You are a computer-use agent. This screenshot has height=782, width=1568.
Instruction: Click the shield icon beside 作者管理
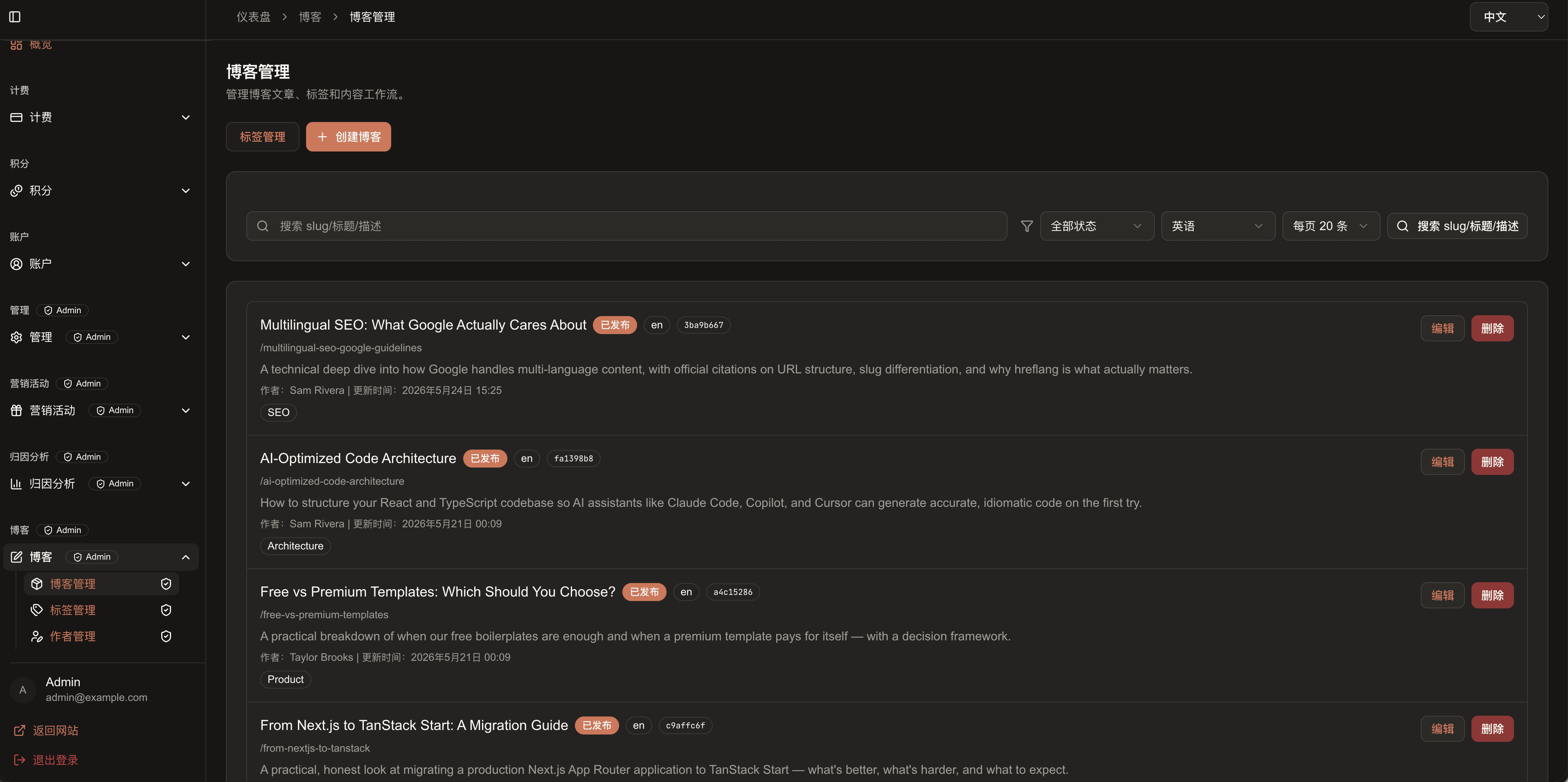166,636
